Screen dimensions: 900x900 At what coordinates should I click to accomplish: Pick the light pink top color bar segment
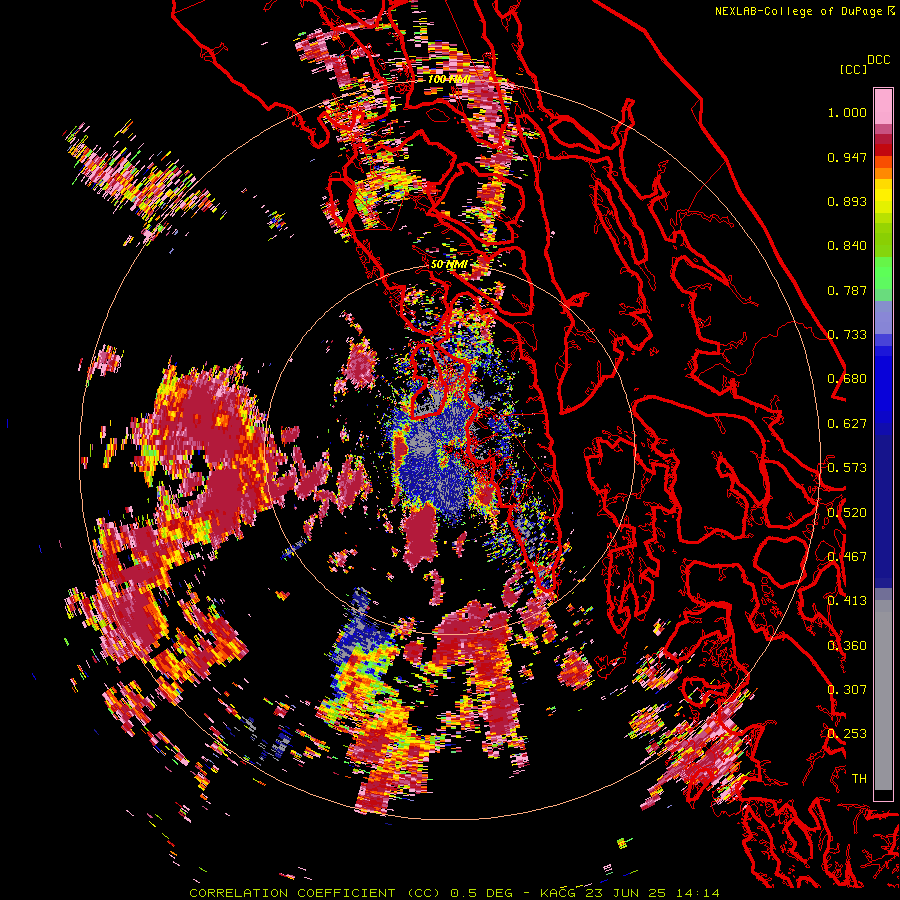(883, 107)
